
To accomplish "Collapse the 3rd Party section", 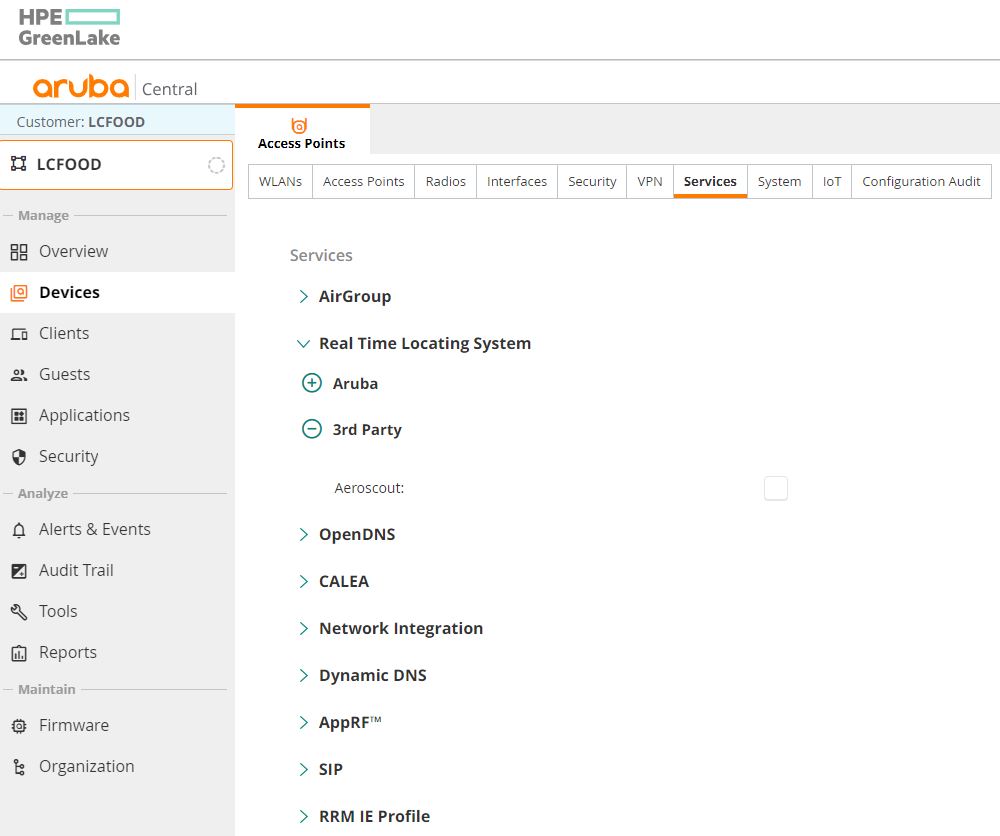I will (x=312, y=429).
